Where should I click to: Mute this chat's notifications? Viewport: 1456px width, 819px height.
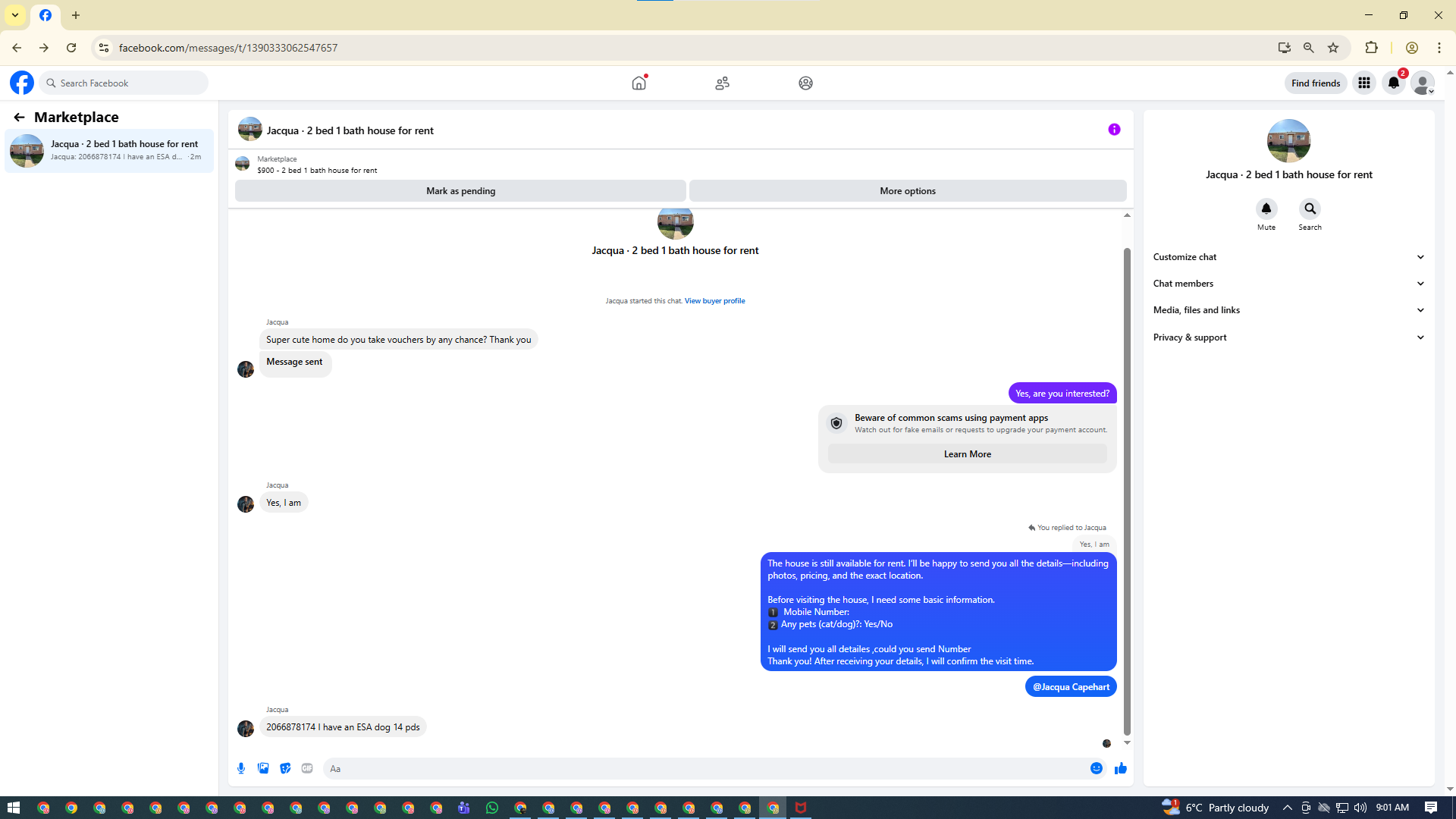(1266, 209)
